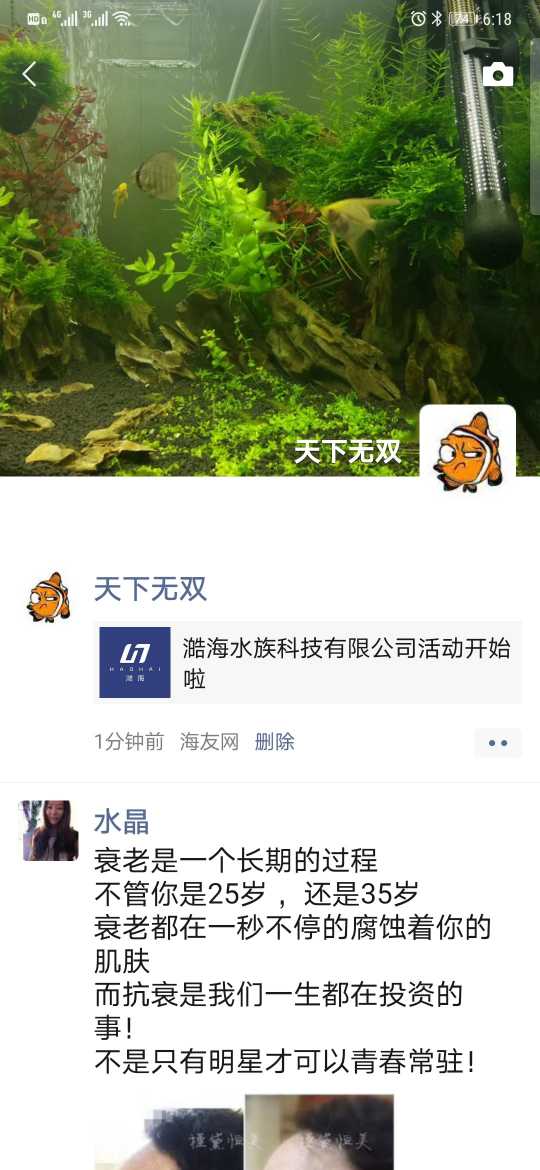Open the 天下无双 username link on post
Screen dimensions: 540x1170
pyautogui.click(x=150, y=589)
